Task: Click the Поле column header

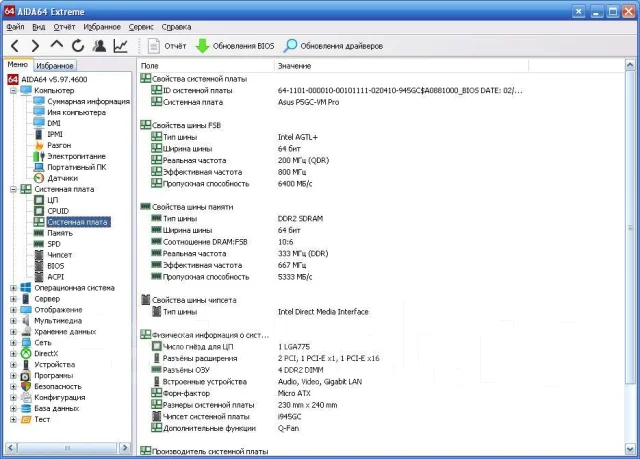Action: 206,66
